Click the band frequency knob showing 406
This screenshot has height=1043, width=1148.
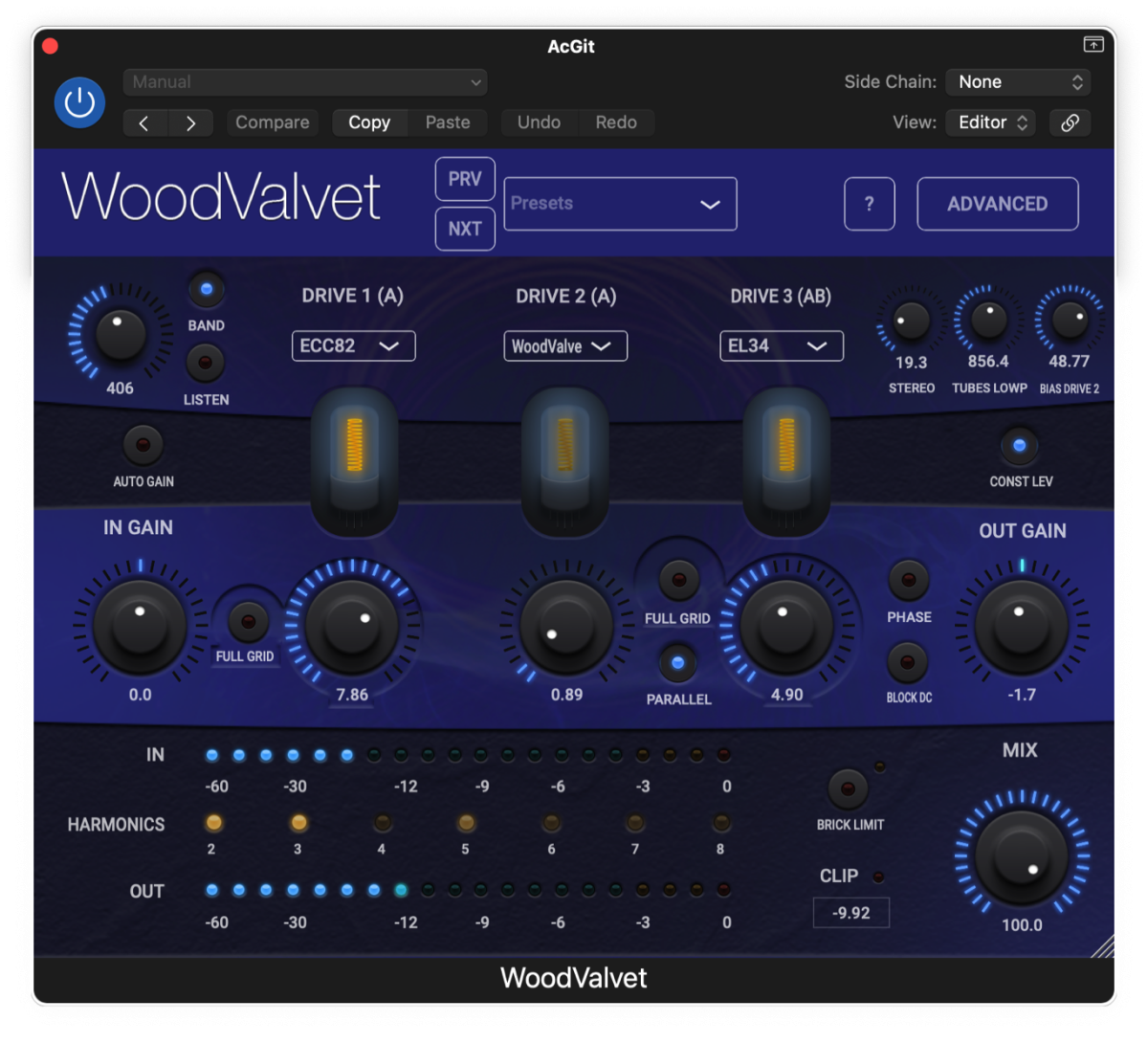121,334
